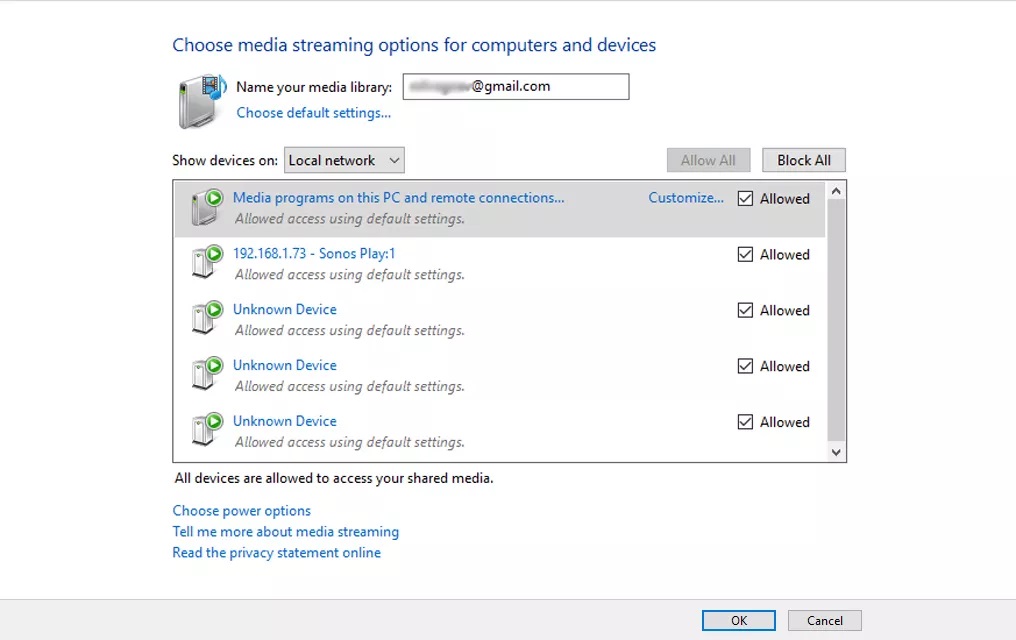Uncheck Allowed for Media programs on this PC
1016x640 pixels.
click(x=745, y=199)
